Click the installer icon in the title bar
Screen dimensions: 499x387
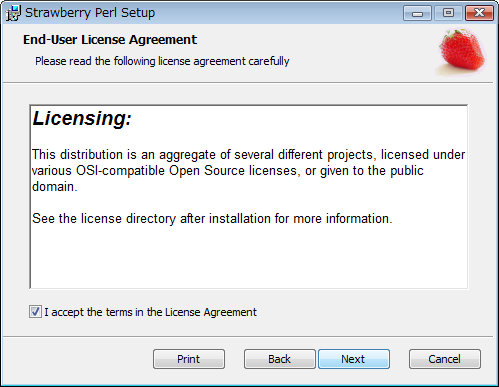13,13
